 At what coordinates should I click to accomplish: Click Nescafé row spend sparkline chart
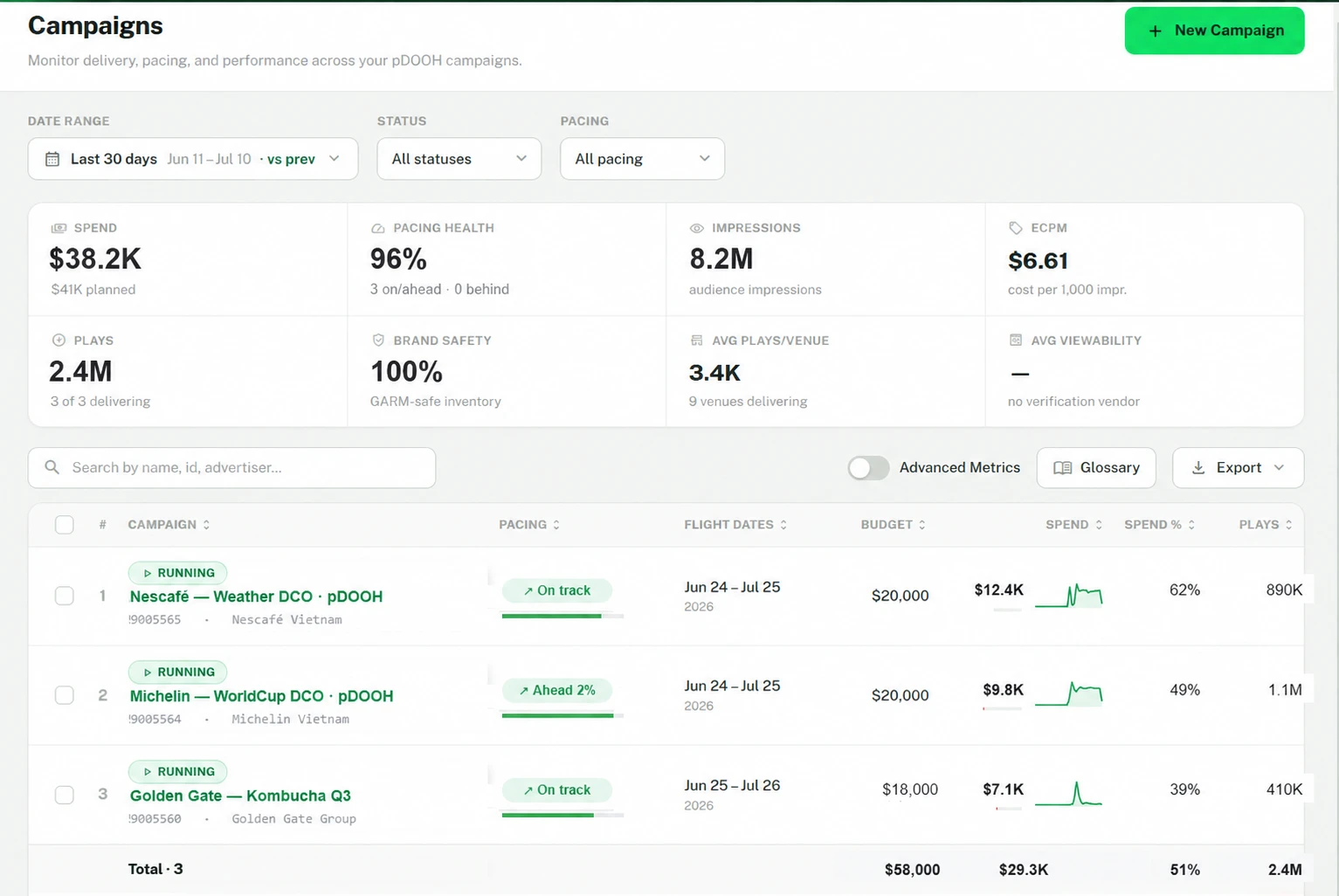pos(1069,596)
